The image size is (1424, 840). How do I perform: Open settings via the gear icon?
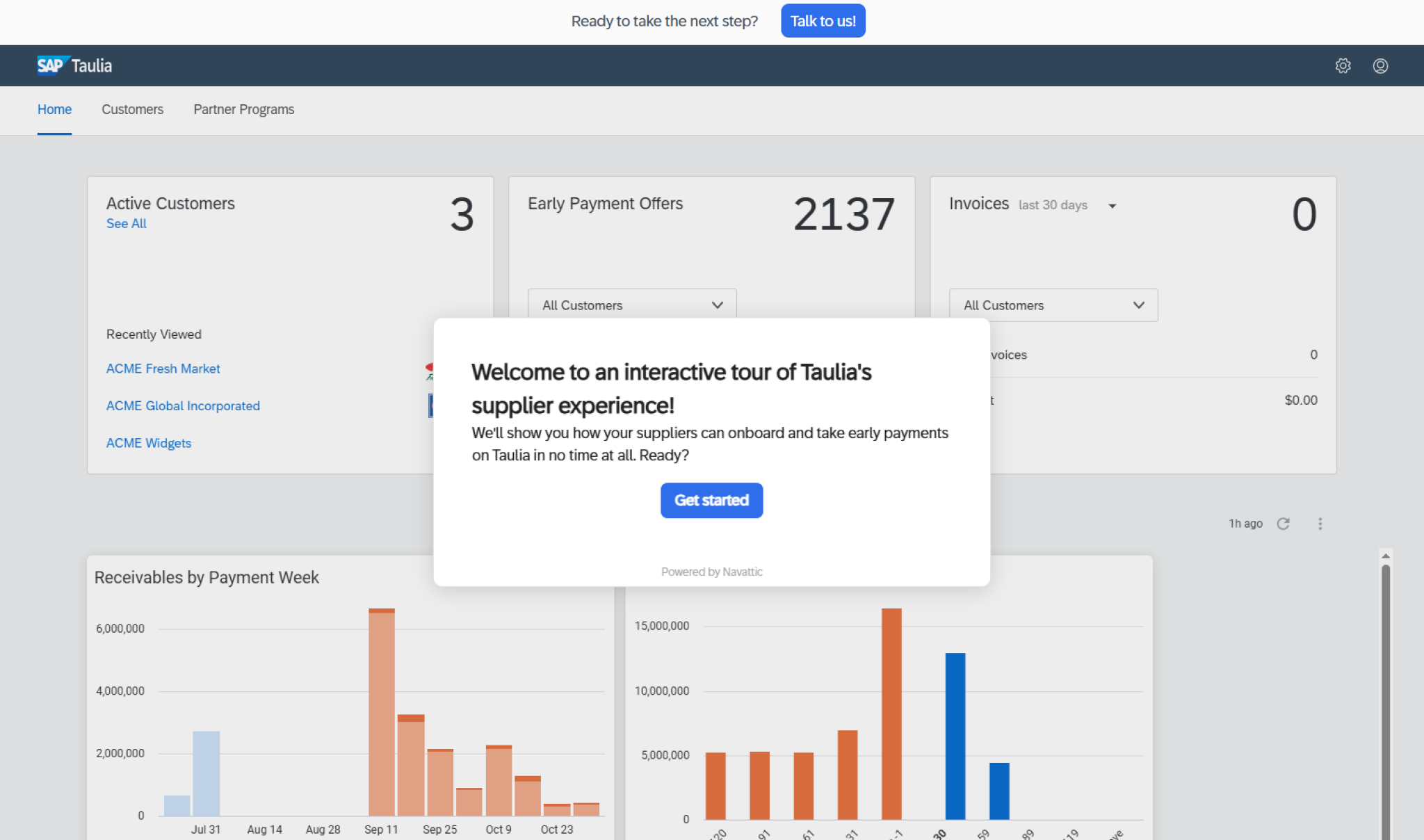tap(1343, 65)
